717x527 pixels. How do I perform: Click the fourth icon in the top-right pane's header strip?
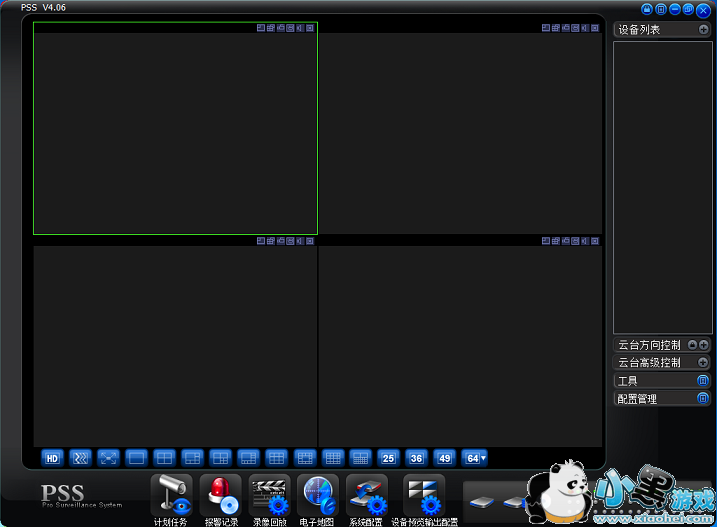click(x=575, y=28)
